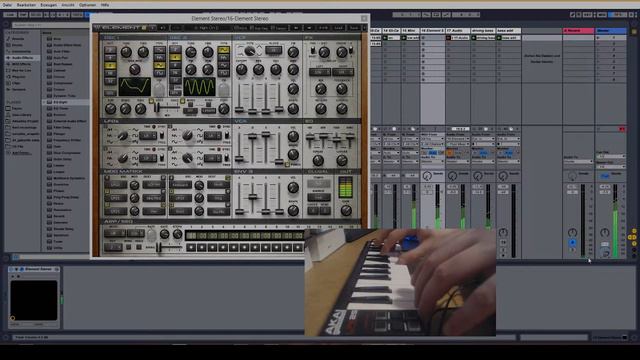Select Audio Effects category in browser
Viewport: 640px width, 360px height.
(22, 58)
